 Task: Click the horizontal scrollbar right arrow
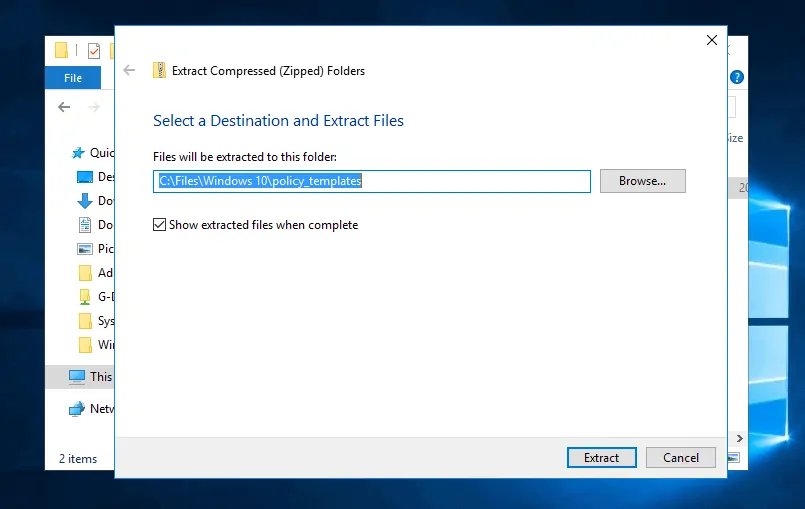tap(740, 438)
